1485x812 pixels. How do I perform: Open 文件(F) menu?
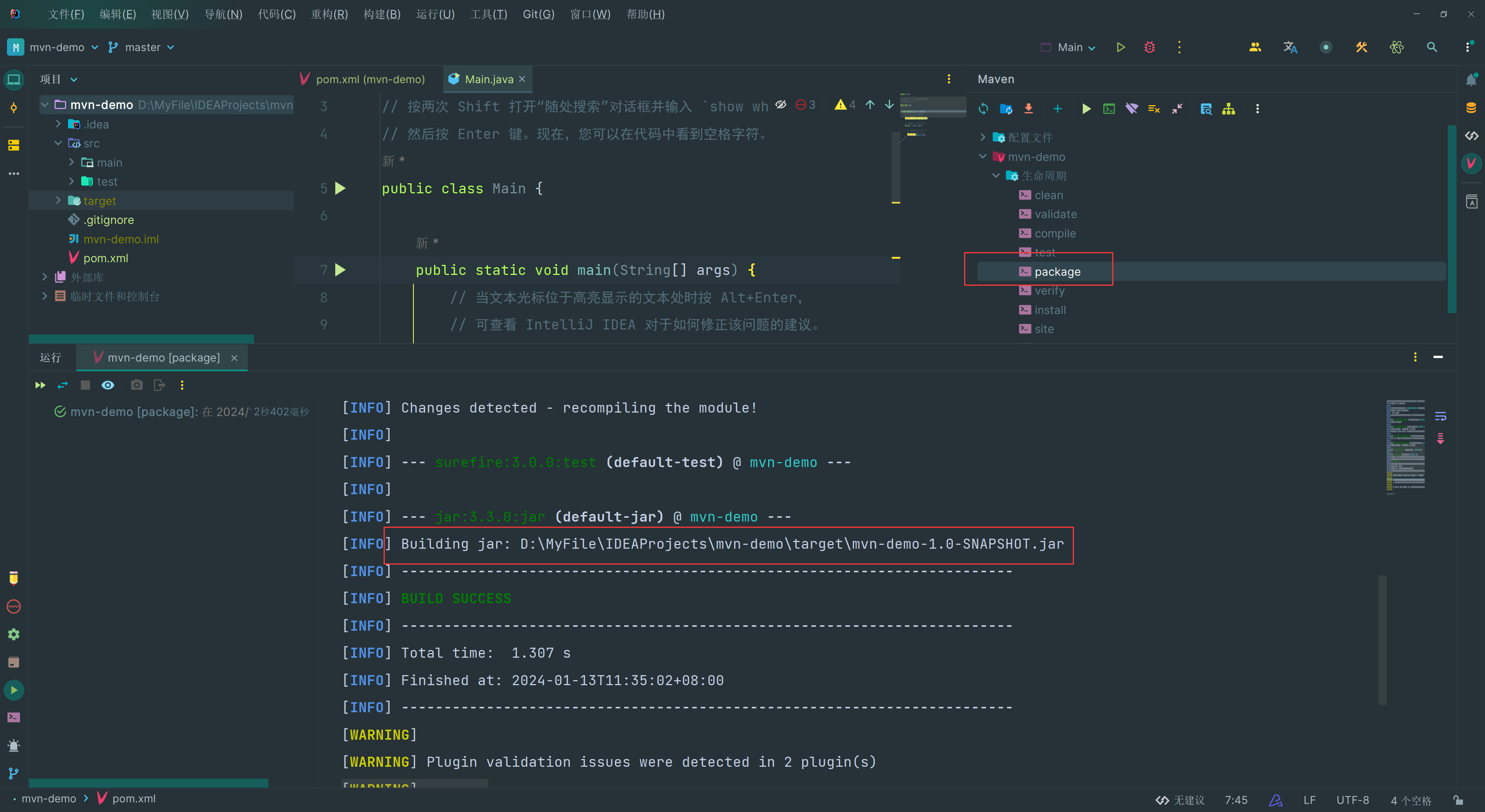point(66,14)
